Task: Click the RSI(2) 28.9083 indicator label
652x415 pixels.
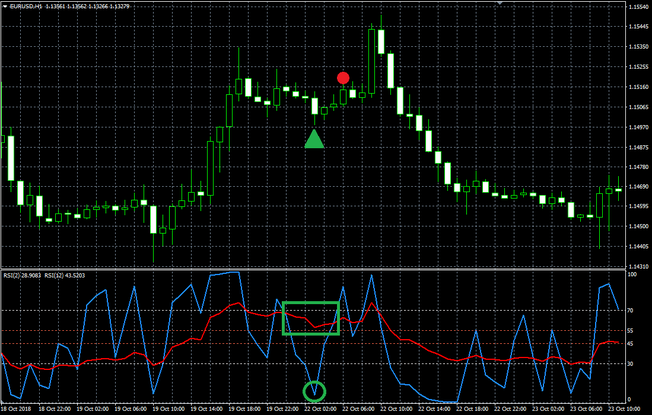Action: [22, 275]
